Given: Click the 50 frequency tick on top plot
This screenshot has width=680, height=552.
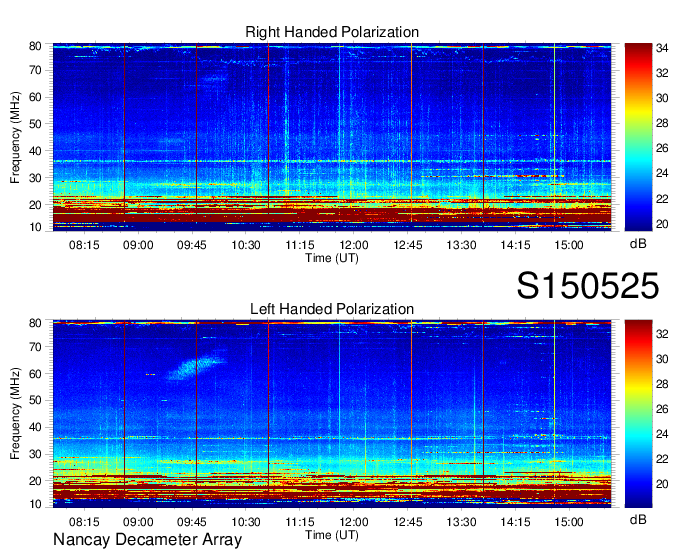Looking at the screenshot, I should 35,124.
